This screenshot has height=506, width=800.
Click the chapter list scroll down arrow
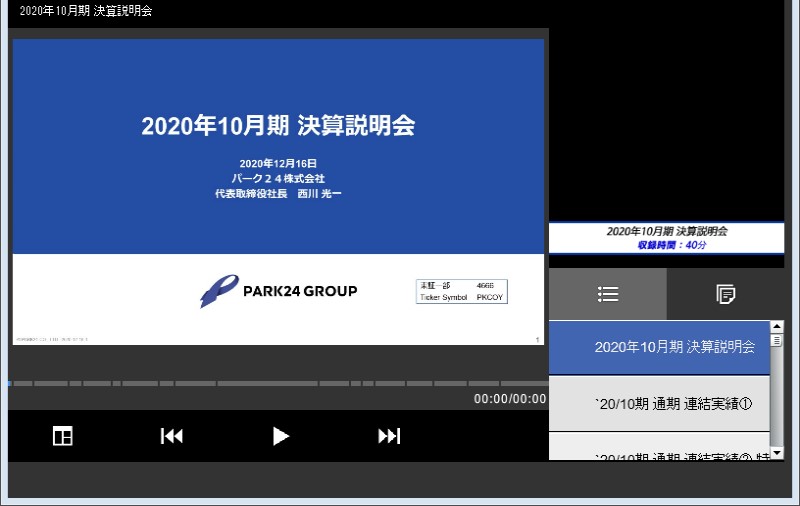[777, 453]
